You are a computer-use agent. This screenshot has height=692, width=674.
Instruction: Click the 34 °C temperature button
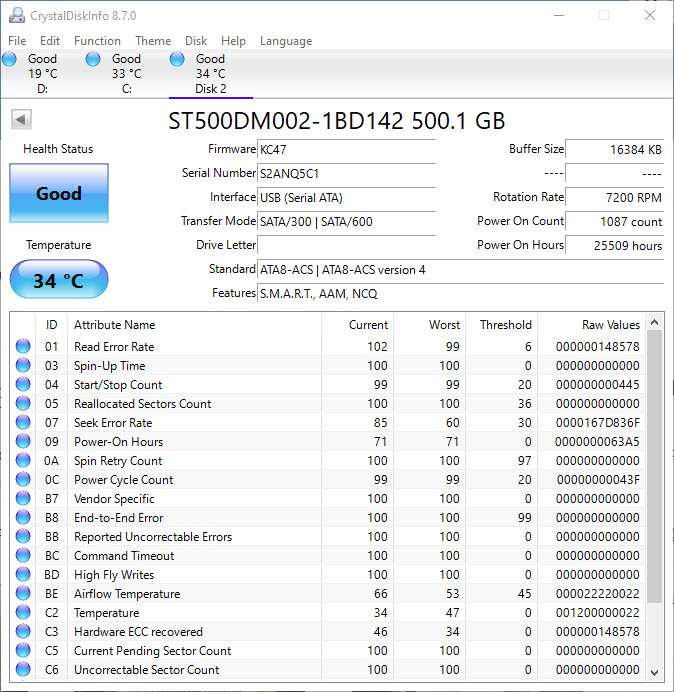click(59, 280)
